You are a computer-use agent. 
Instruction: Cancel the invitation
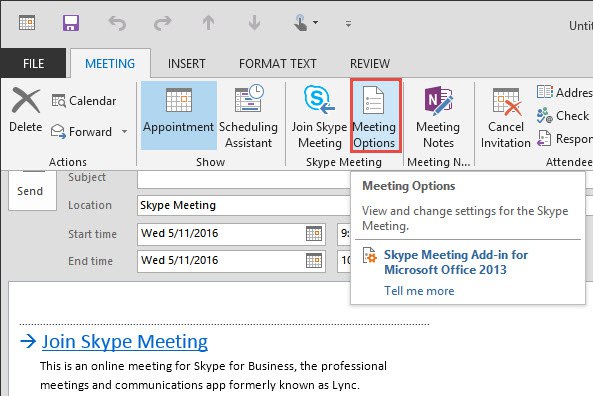click(x=506, y=117)
